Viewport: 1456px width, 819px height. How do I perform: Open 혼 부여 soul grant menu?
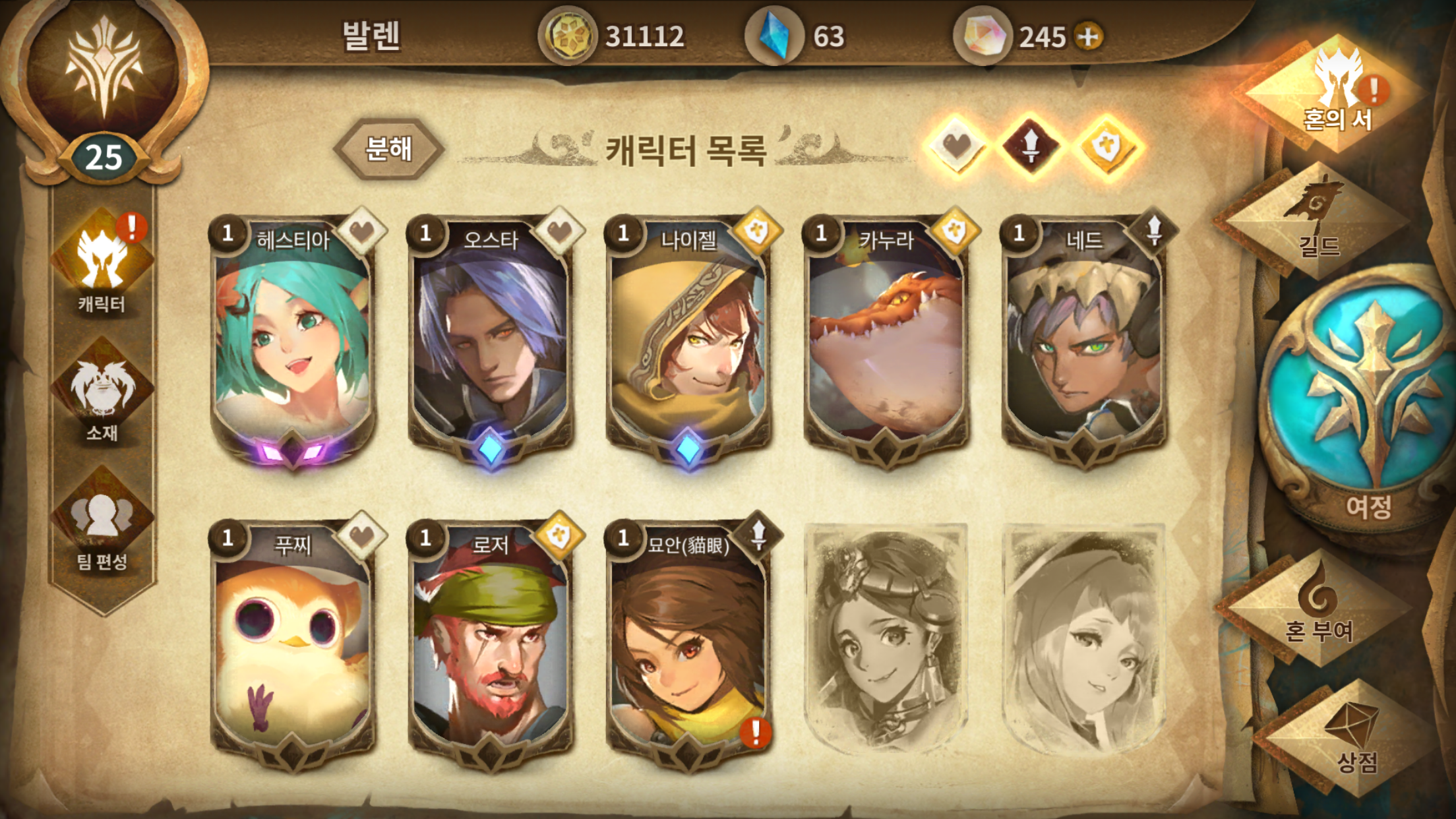tap(1319, 607)
